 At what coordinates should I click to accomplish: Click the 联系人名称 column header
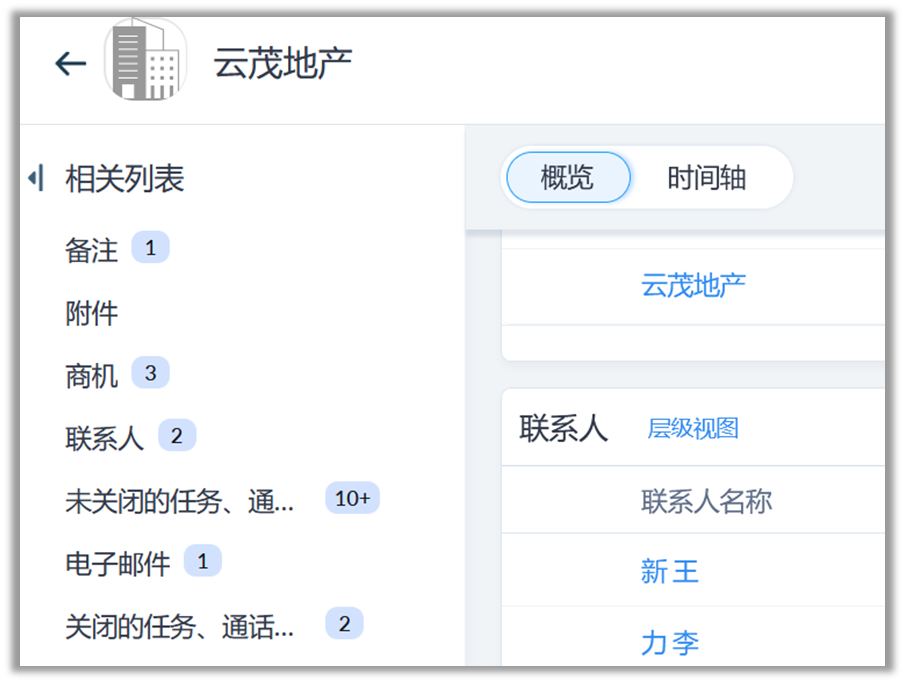(x=706, y=500)
